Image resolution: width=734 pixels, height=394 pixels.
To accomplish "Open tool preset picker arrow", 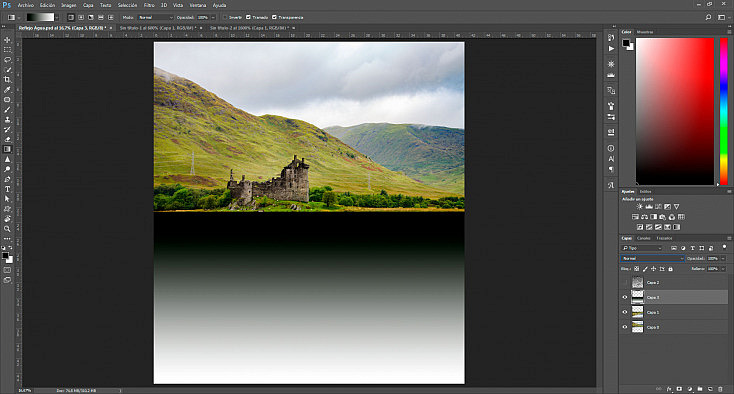I will tap(19, 17).
